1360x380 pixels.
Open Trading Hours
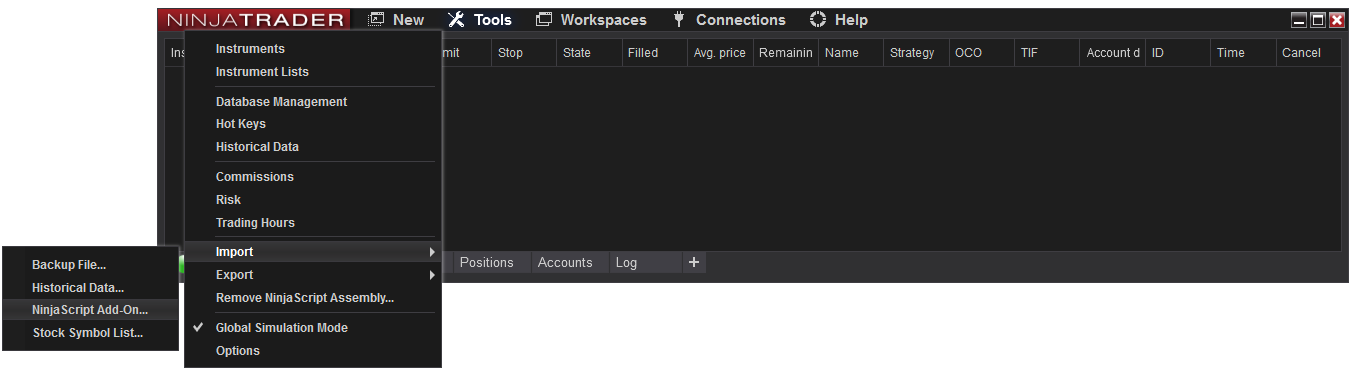tap(255, 223)
